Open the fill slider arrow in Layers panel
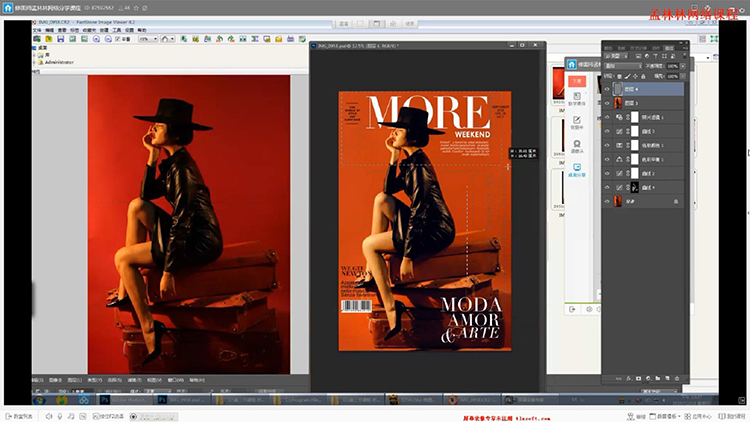The height and width of the screenshot is (422, 750). point(683,77)
